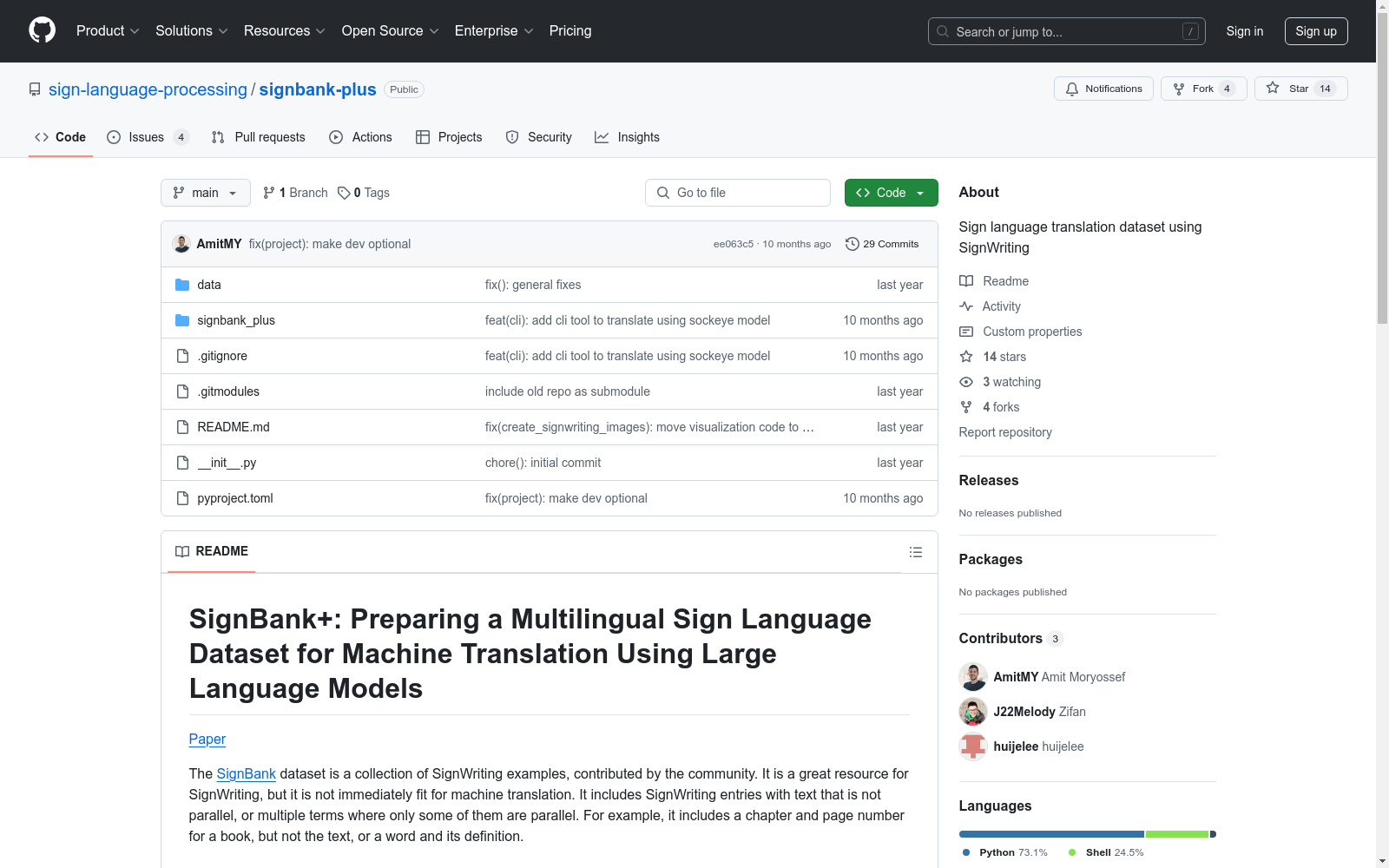Viewport: 1389px width, 868px height.
Task: Click the Sign in link
Action: tap(1245, 31)
